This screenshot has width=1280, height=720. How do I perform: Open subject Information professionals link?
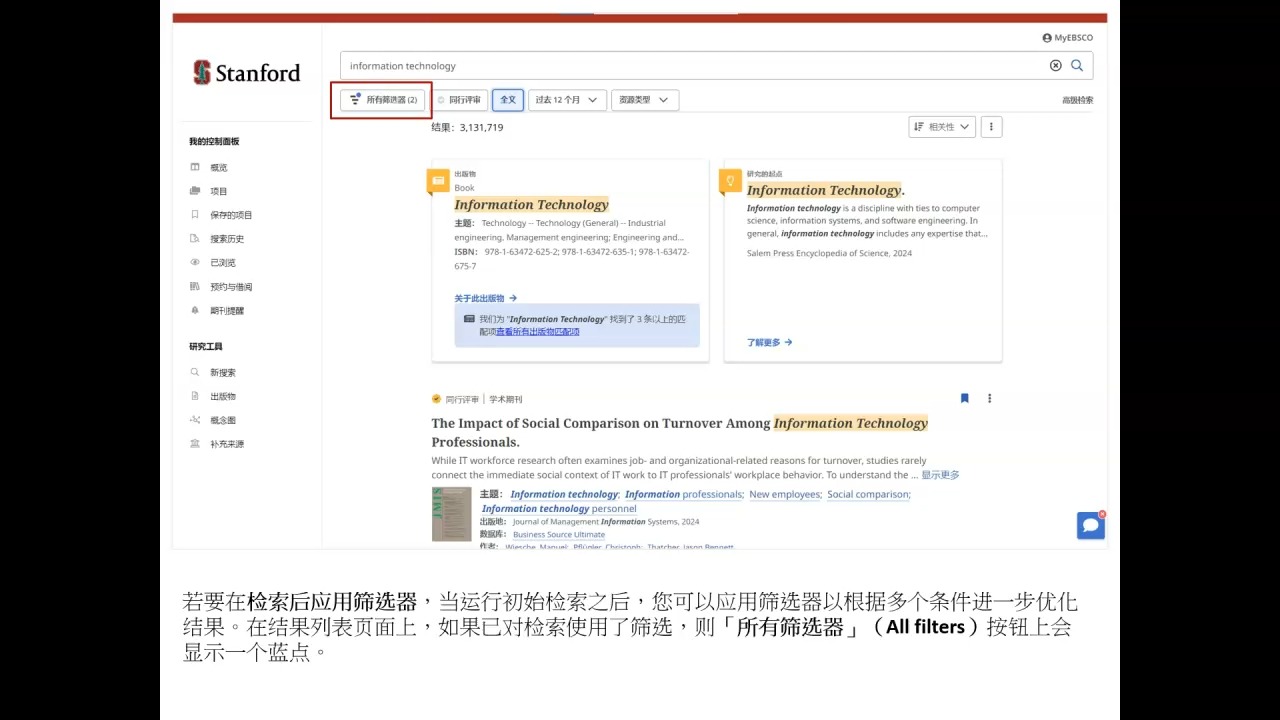coord(684,495)
